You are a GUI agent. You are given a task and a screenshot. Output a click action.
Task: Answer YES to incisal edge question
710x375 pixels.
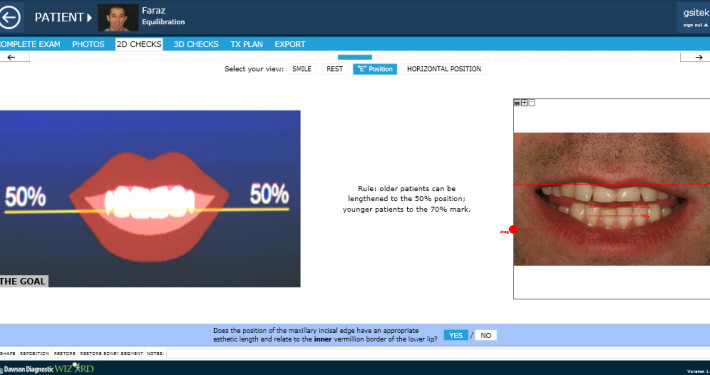[456, 335]
